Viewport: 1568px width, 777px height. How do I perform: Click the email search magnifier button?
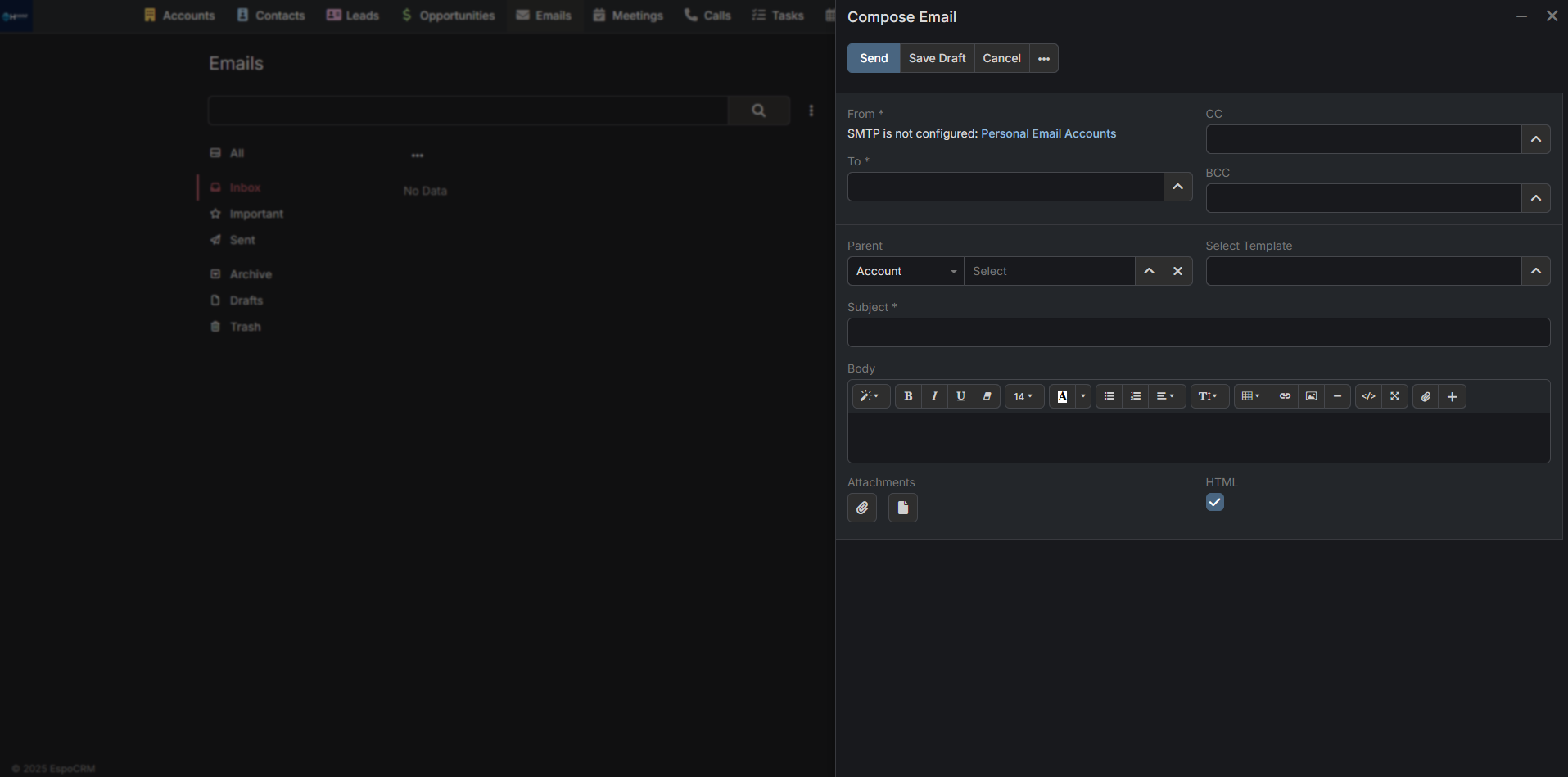pos(759,111)
